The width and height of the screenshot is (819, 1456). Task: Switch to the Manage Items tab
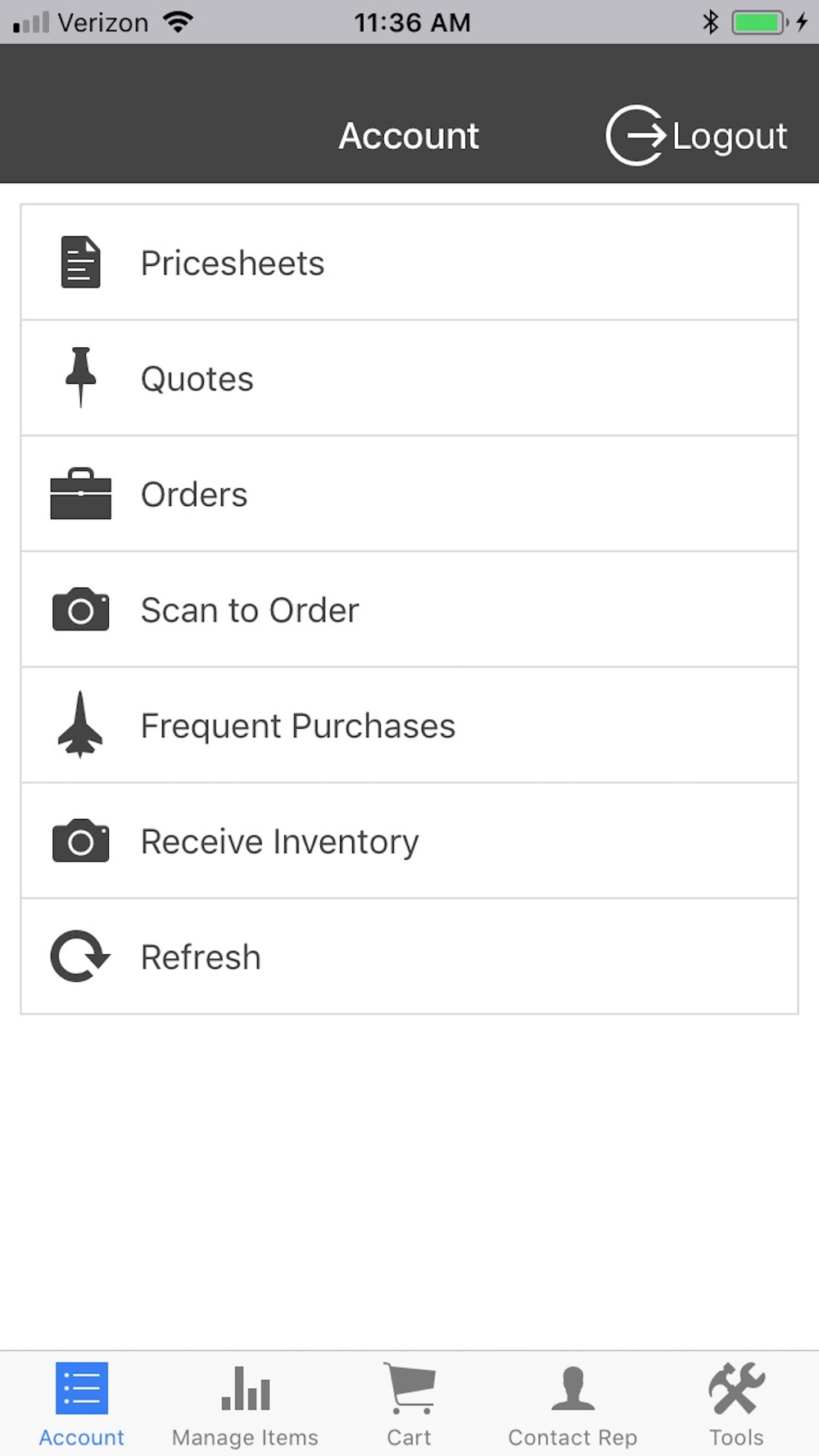(x=245, y=1404)
